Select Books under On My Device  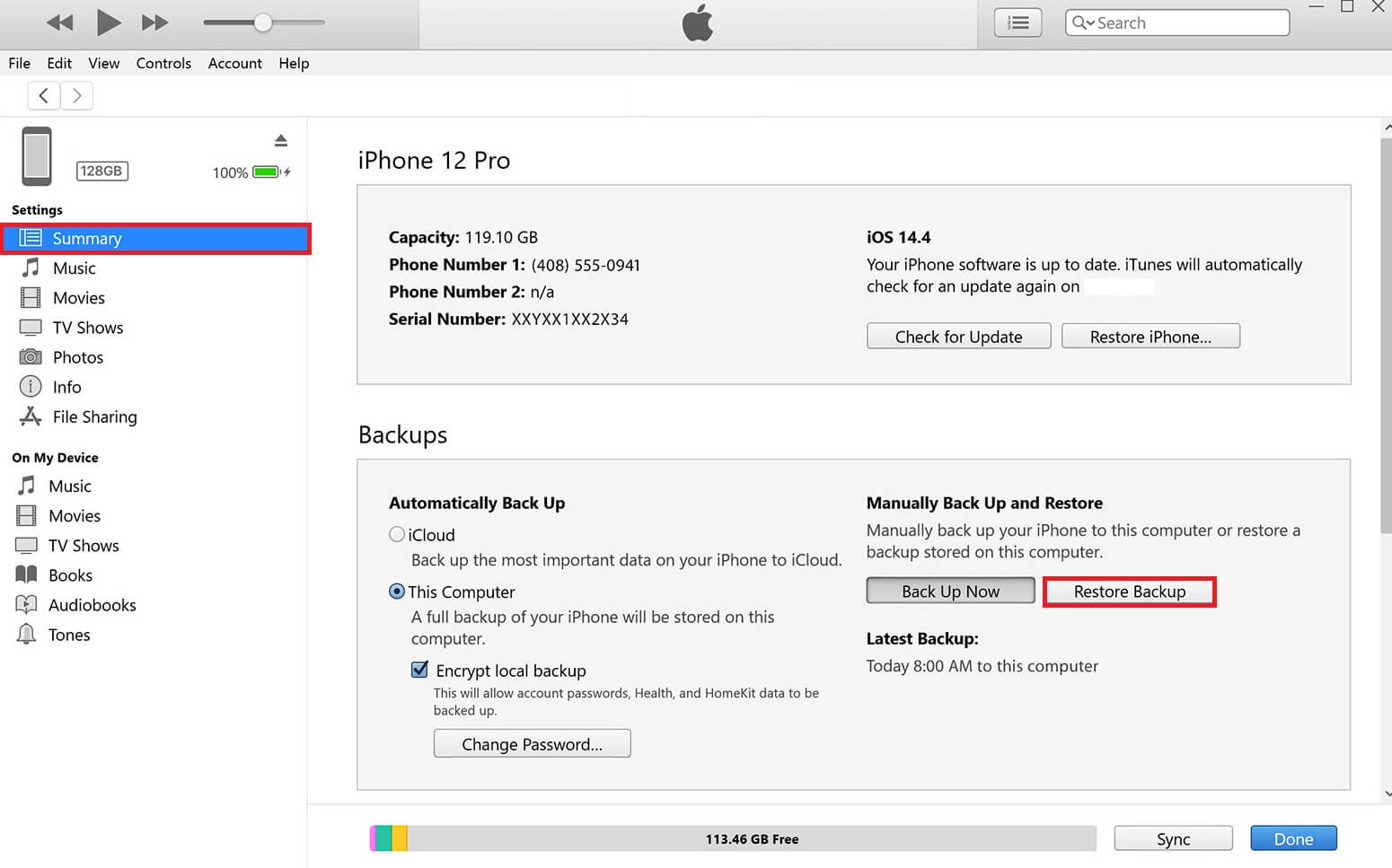[x=72, y=574]
